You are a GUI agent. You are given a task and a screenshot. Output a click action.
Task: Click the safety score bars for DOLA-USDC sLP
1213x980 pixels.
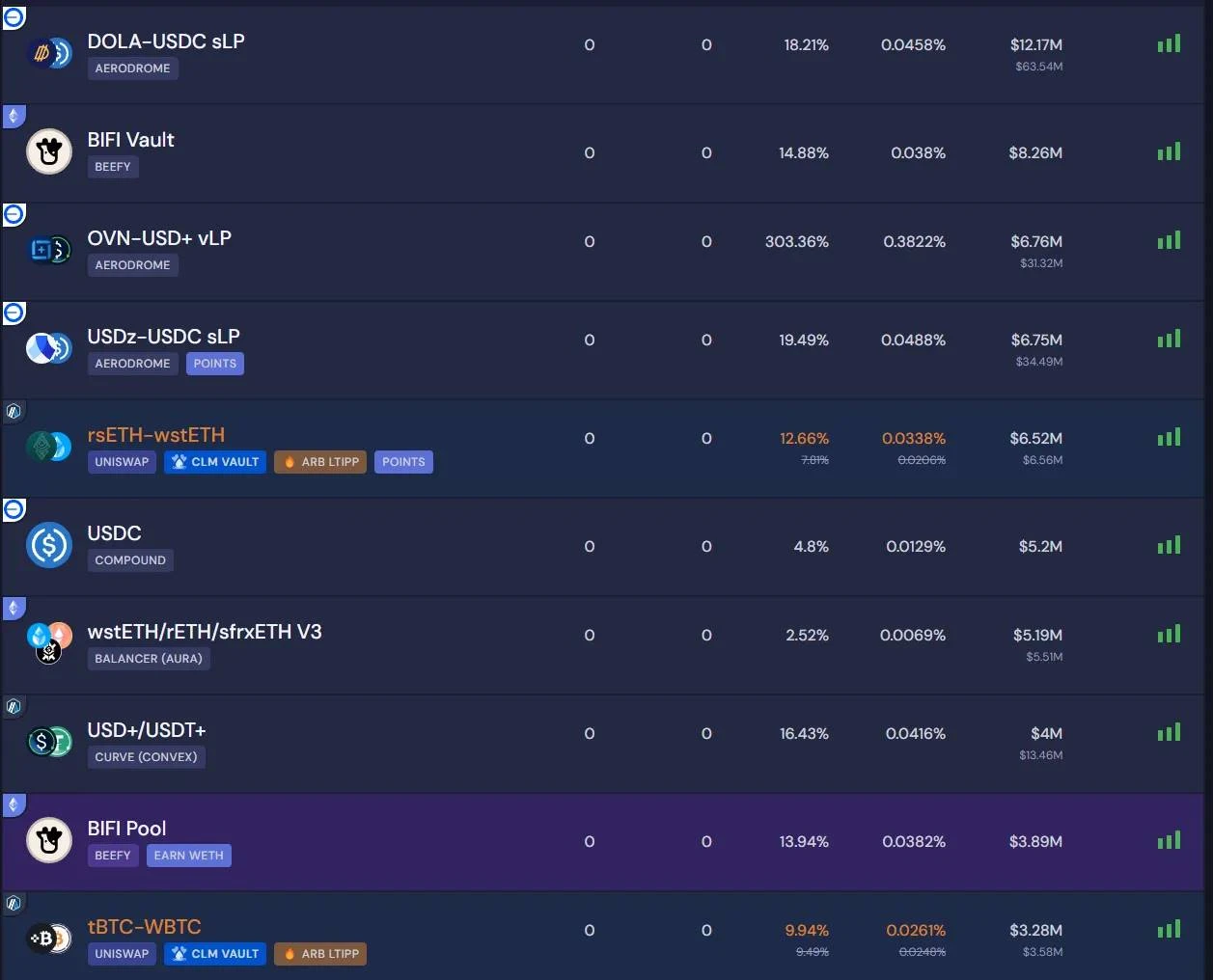[1169, 44]
